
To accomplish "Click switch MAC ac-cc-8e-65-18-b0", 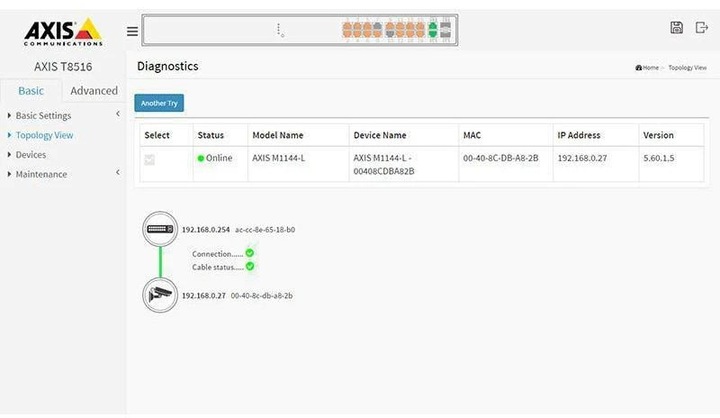I will tap(265, 229).
